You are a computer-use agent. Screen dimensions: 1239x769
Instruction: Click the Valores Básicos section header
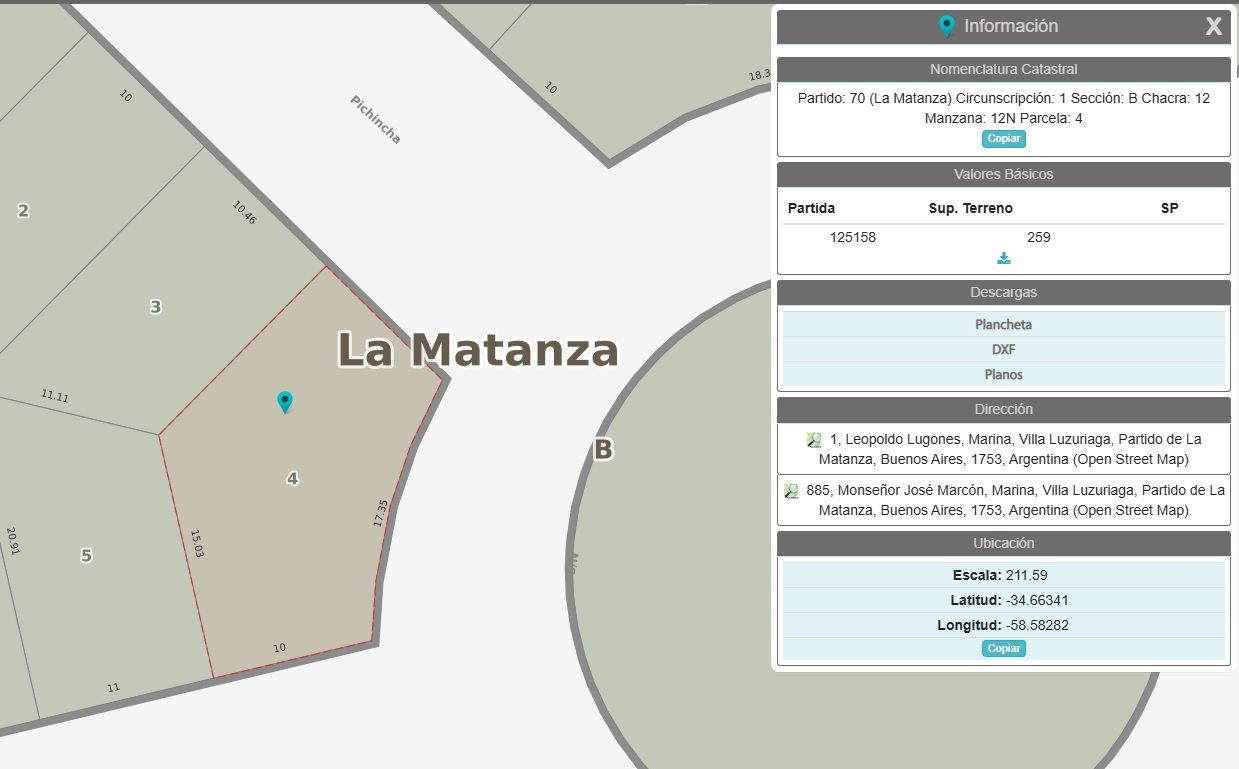(x=1004, y=174)
